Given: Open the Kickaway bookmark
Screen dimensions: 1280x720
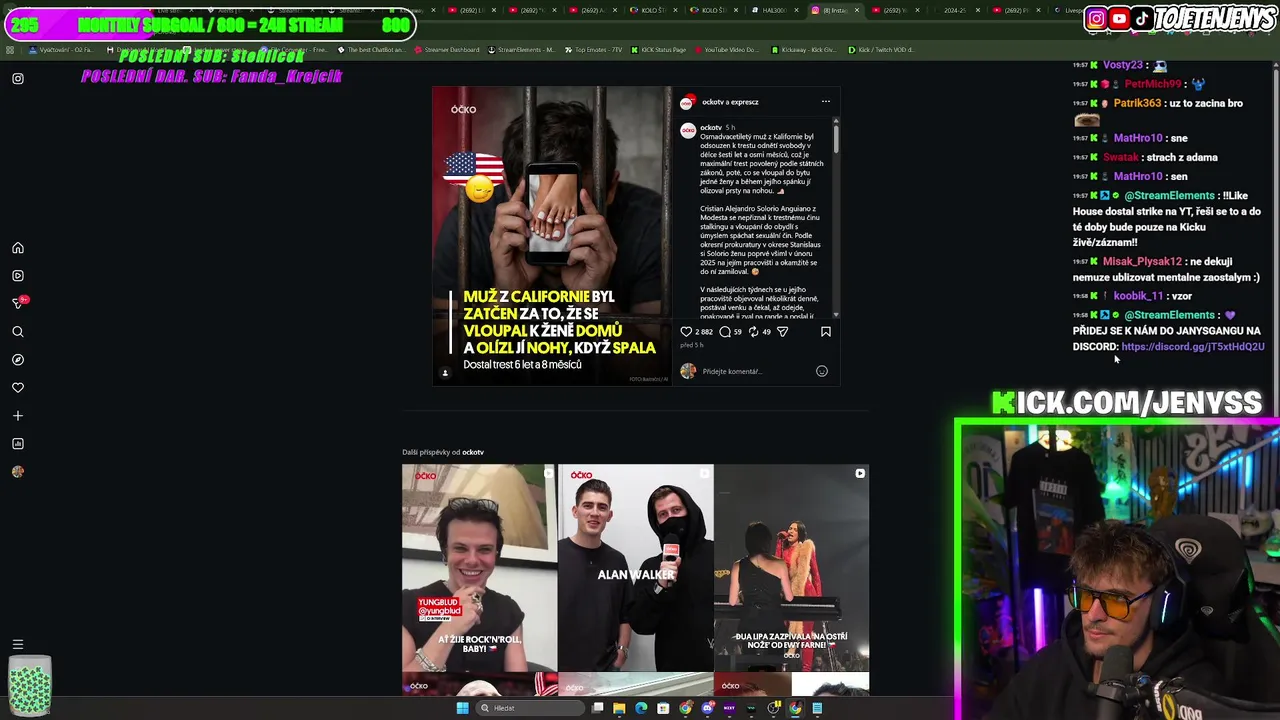Looking at the screenshot, I should [x=803, y=50].
